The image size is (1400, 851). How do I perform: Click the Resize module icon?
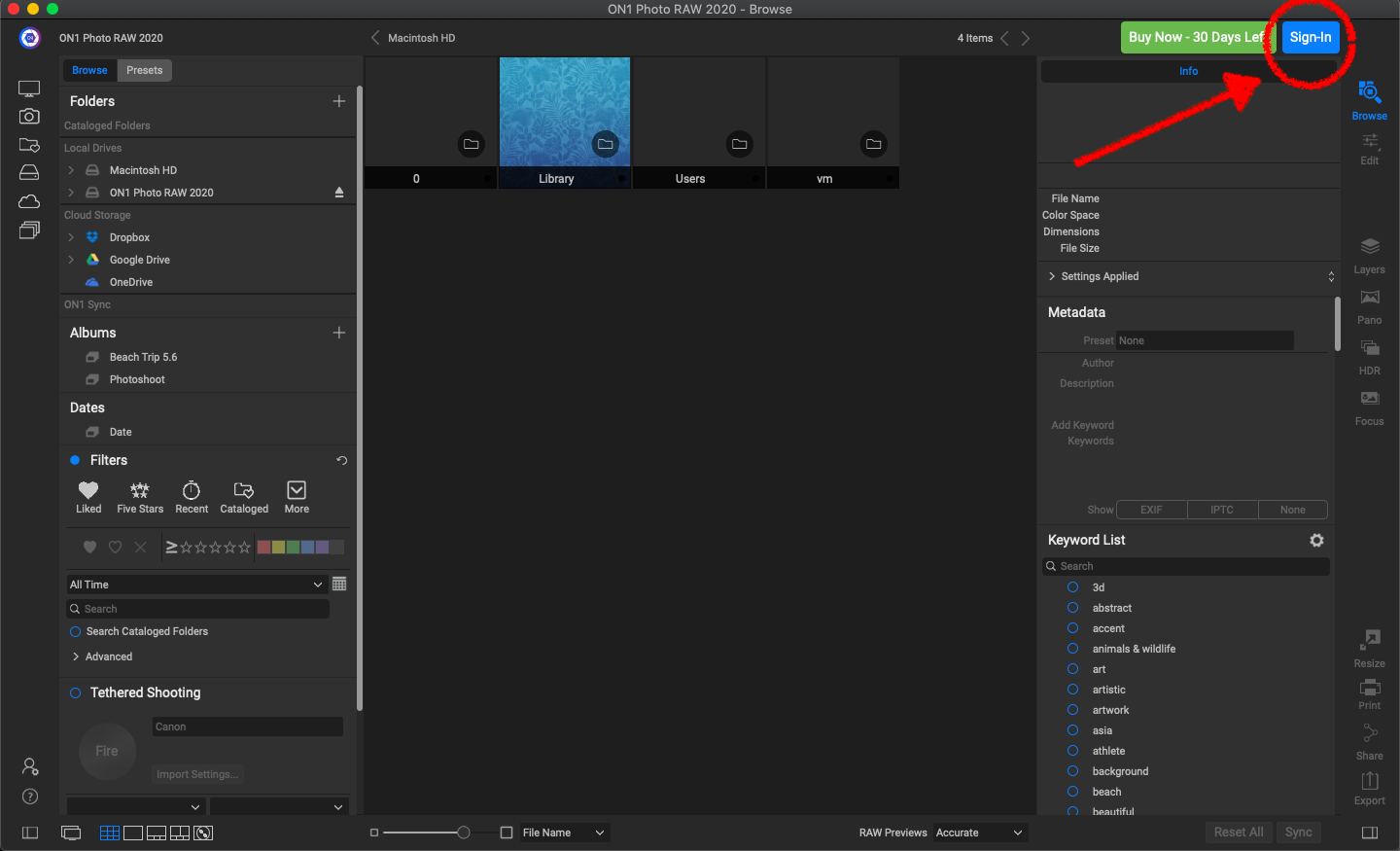1369,647
